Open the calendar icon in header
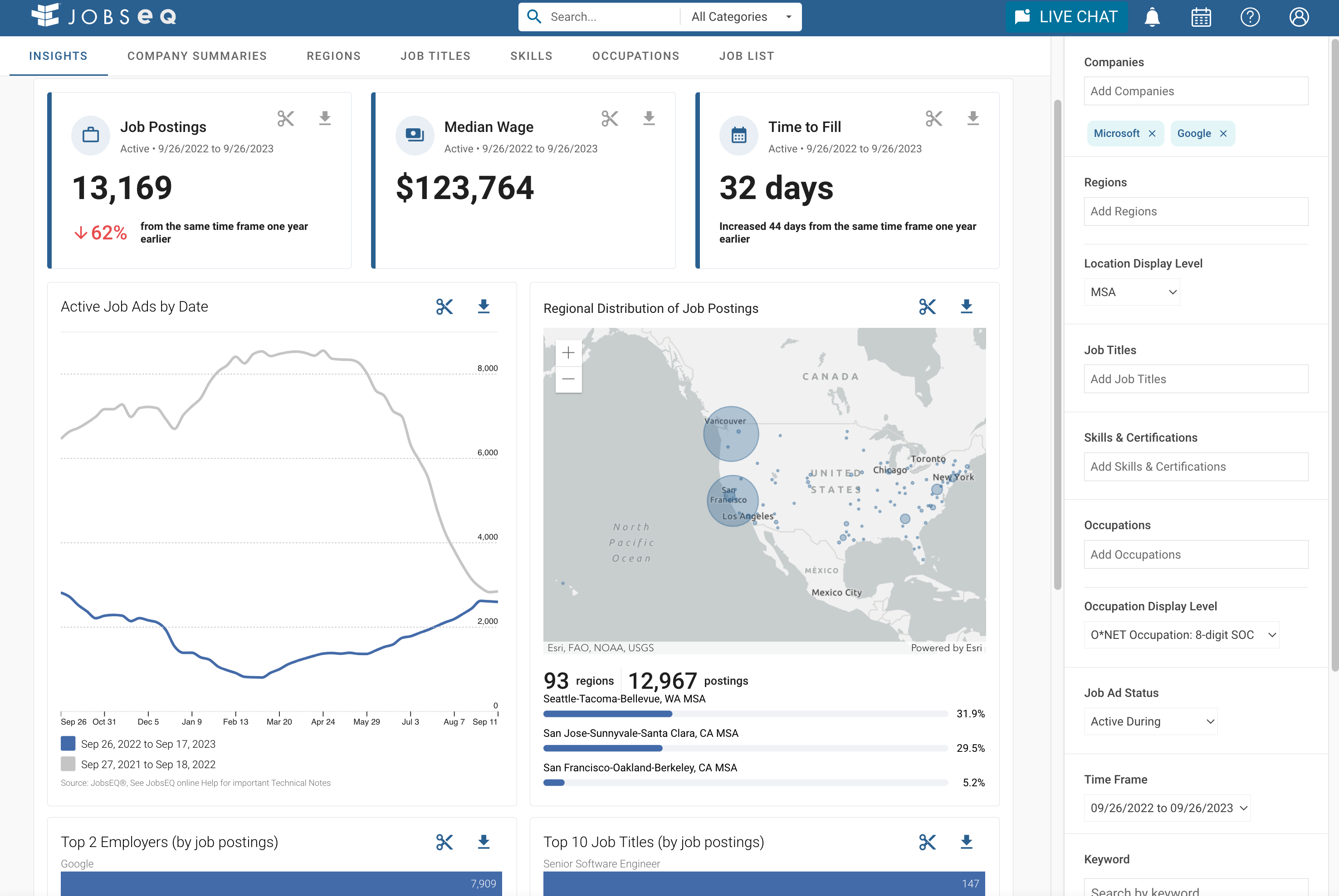This screenshot has height=896, width=1339. 1201,17
